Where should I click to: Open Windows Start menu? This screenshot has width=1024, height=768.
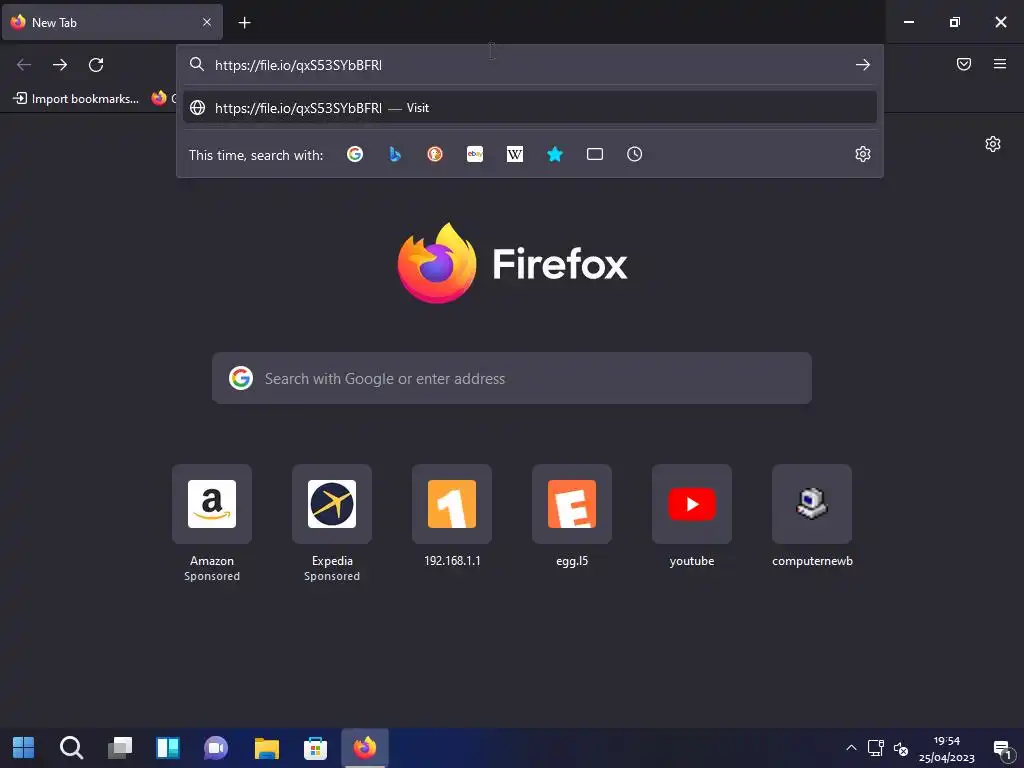[24, 748]
